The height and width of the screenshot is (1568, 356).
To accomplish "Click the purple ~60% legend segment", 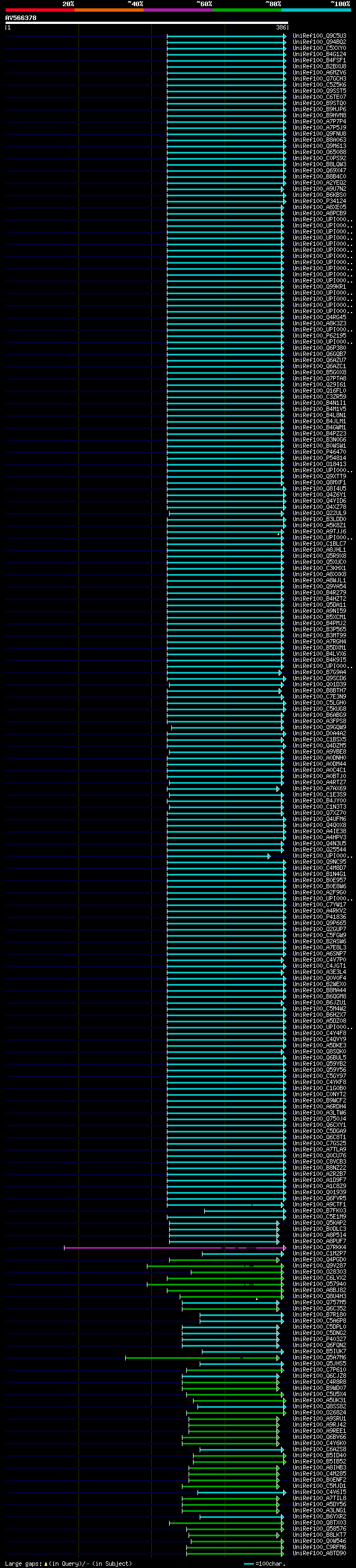I will pyautogui.click(x=179, y=10).
